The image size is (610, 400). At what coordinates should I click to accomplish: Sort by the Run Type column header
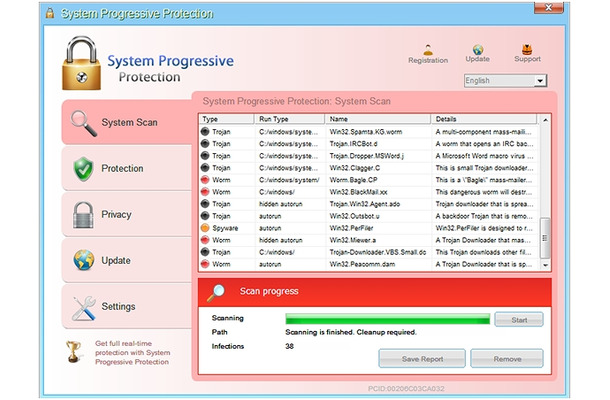(289, 119)
